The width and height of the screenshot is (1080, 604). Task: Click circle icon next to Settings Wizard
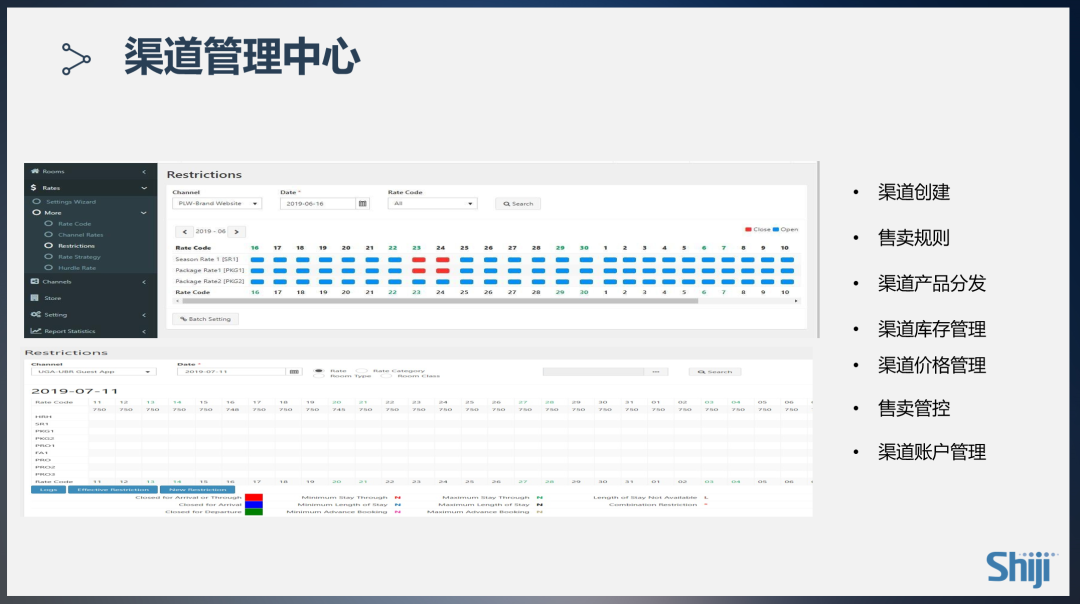(37, 202)
